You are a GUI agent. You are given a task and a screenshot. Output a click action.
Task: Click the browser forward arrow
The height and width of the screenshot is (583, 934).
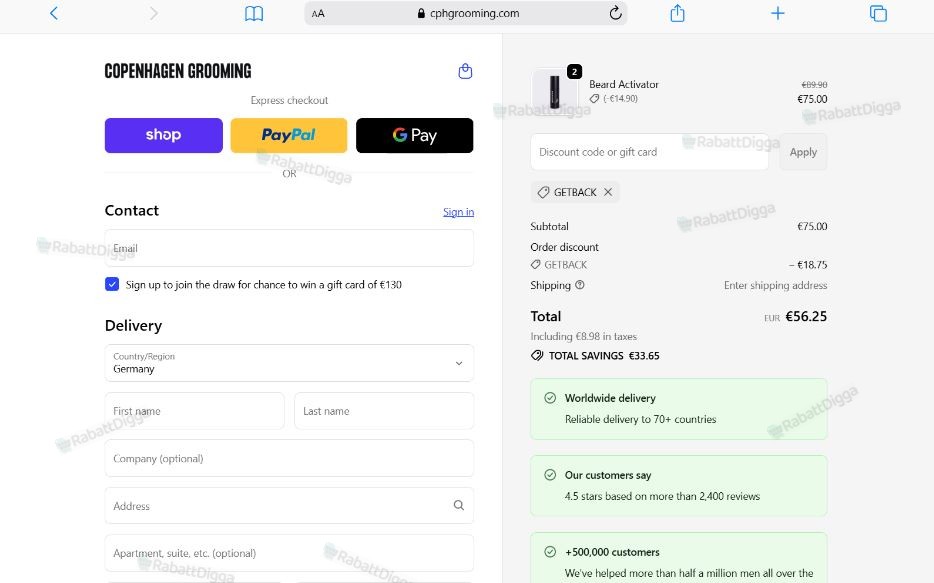tap(154, 13)
